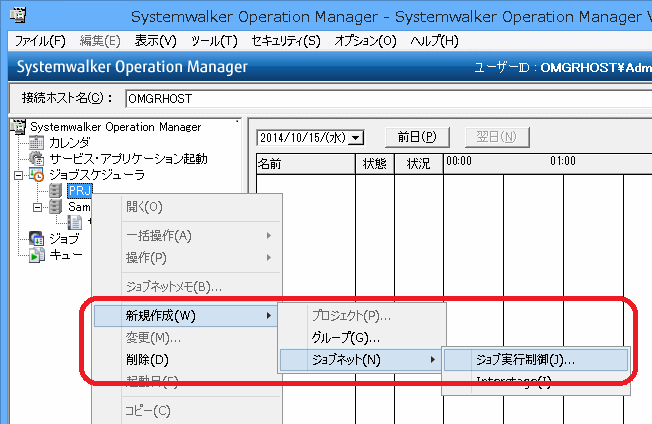Click the 状況 column header

419,164
